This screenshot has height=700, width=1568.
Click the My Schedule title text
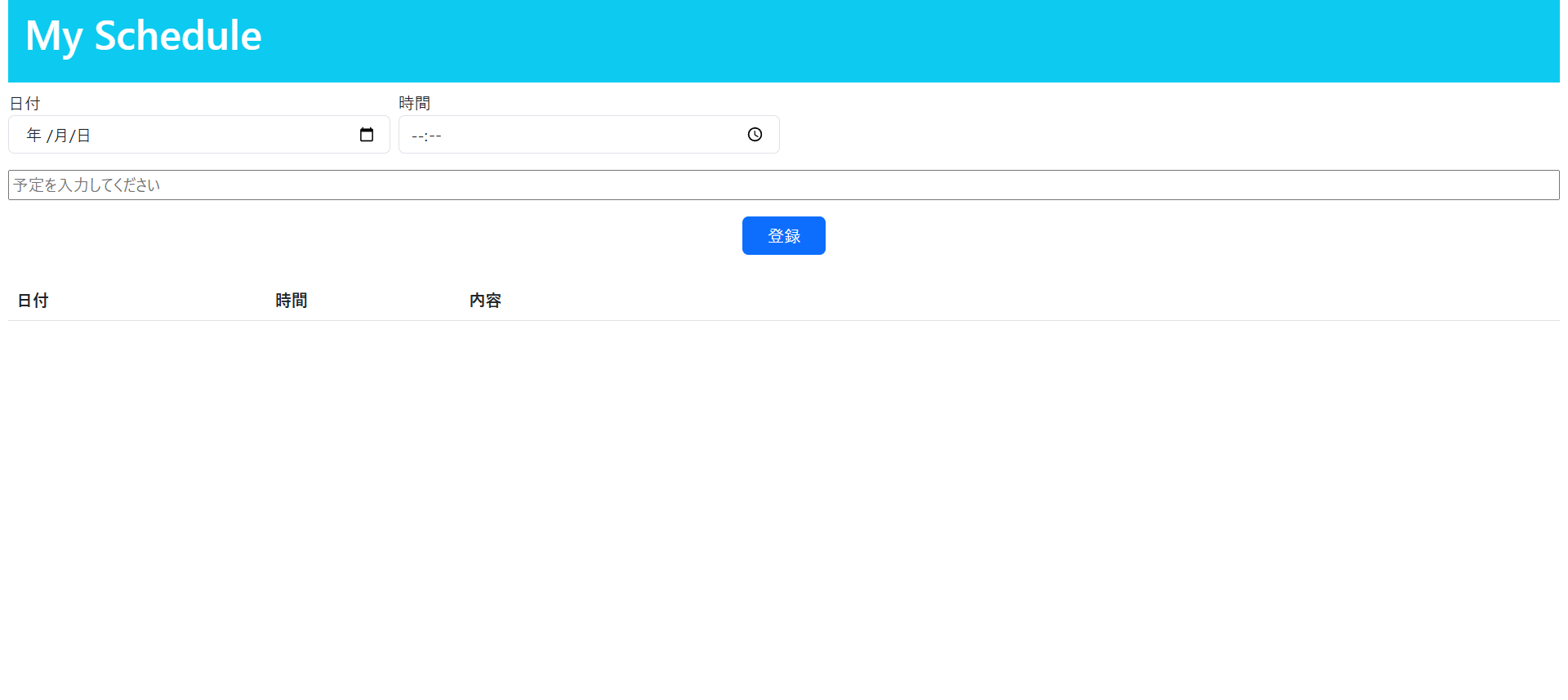(x=144, y=37)
